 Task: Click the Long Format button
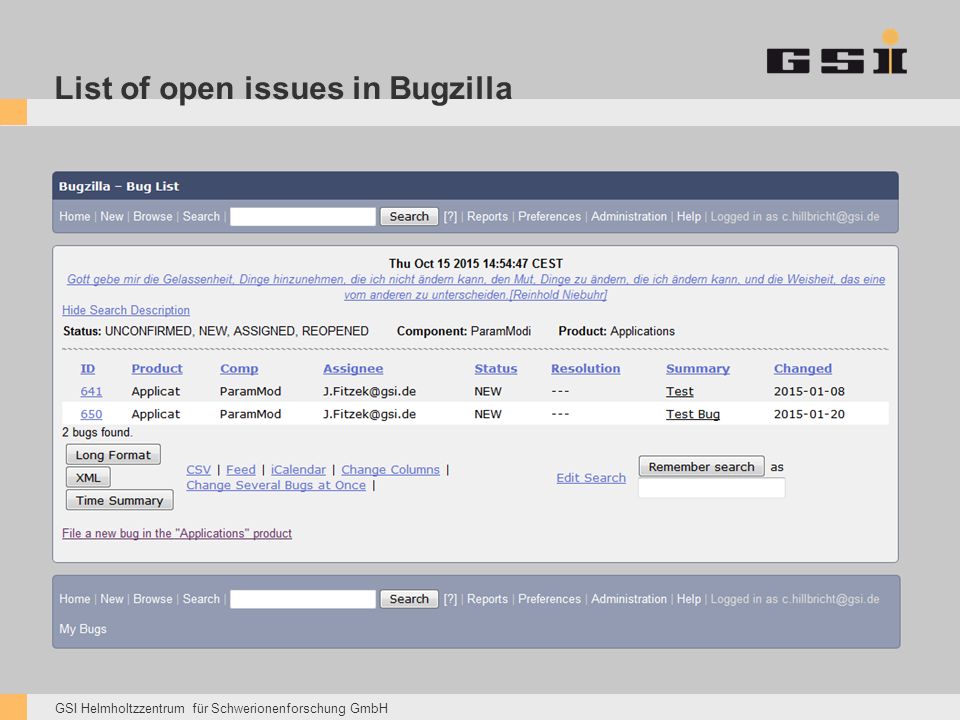(x=113, y=455)
